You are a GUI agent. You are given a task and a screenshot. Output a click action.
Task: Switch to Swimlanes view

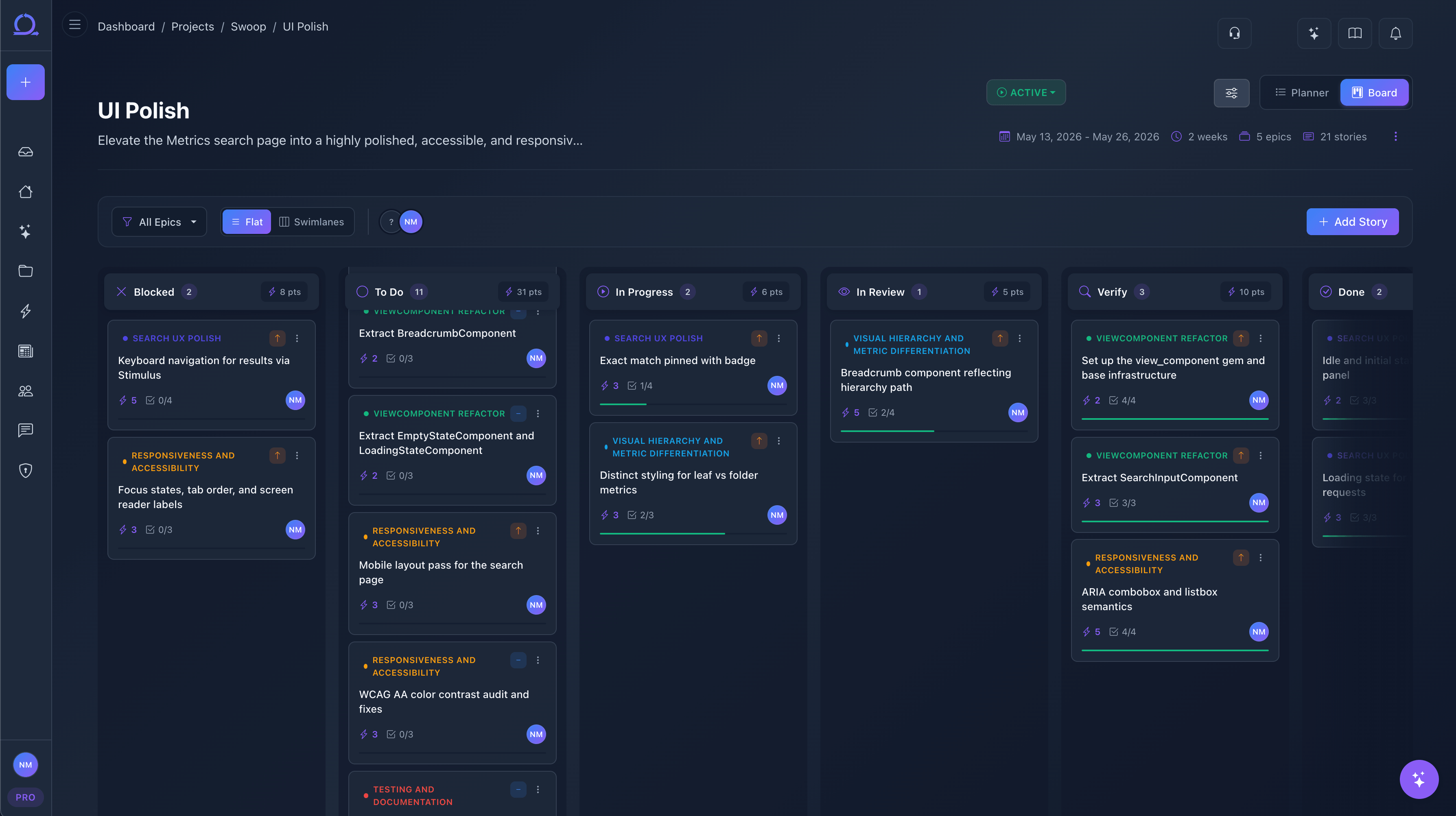click(311, 222)
